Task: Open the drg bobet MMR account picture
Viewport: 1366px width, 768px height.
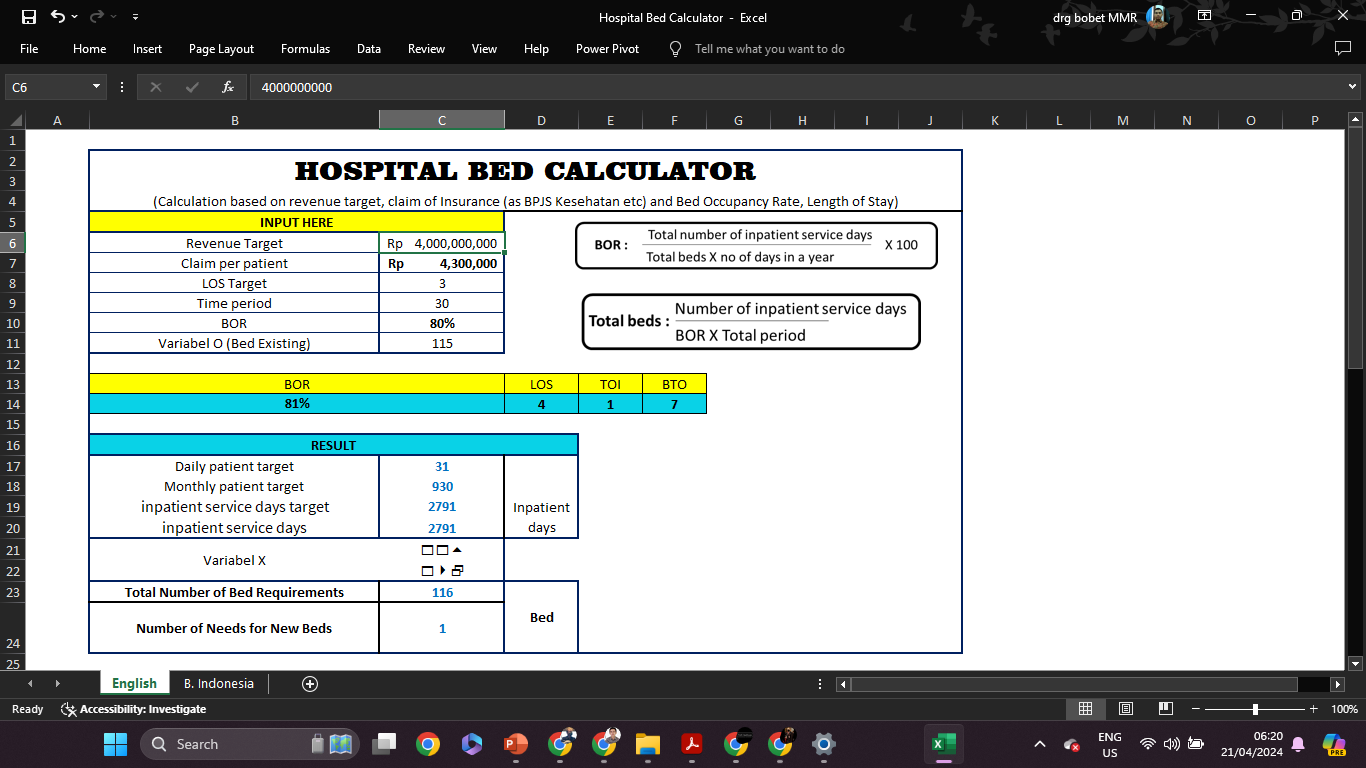Action: (x=1157, y=16)
